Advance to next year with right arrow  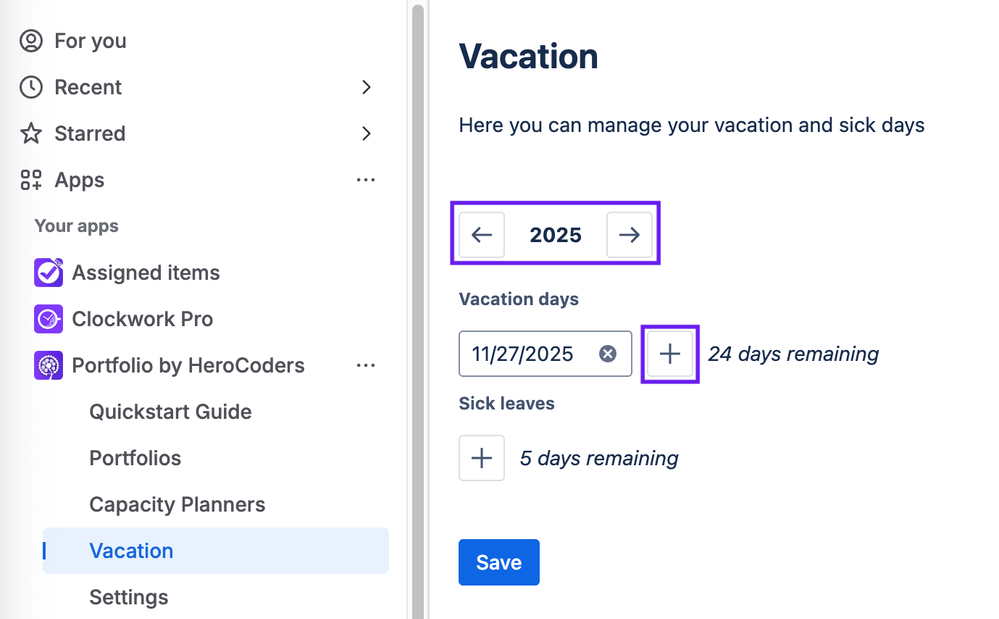point(629,235)
